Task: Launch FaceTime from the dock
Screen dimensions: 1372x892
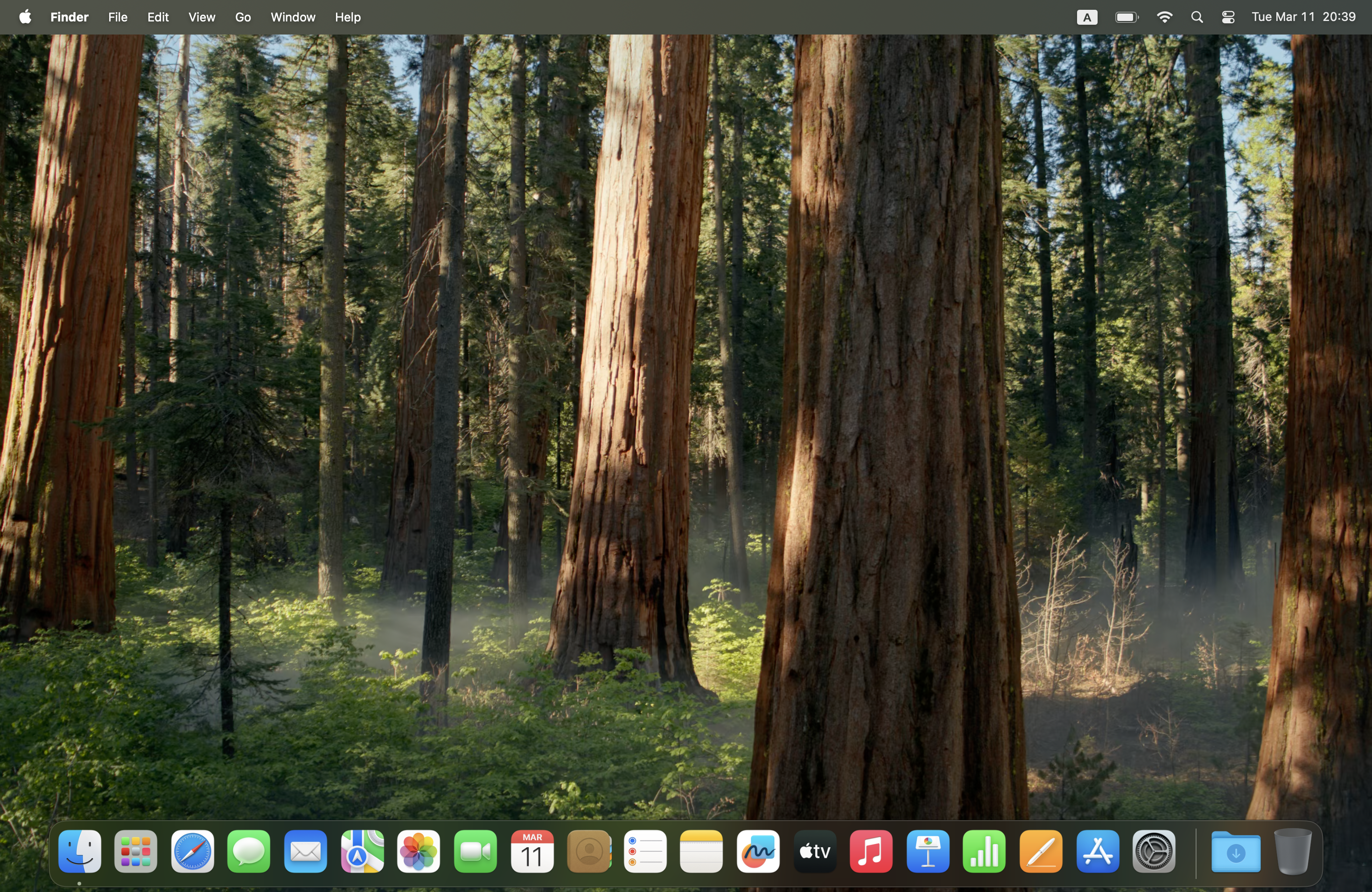Action: pos(475,851)
